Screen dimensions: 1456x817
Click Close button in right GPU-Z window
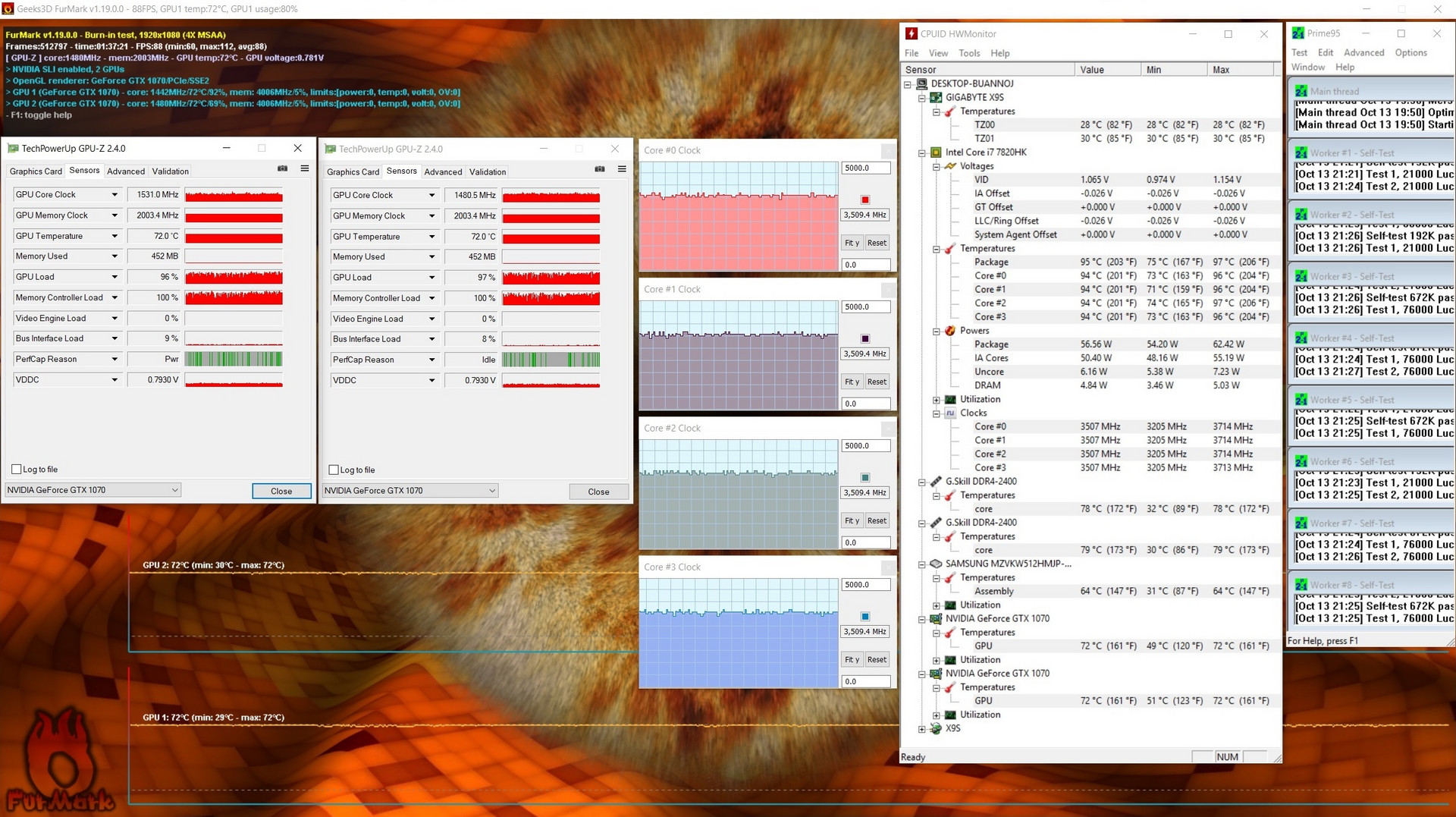[x=598, y=492]
